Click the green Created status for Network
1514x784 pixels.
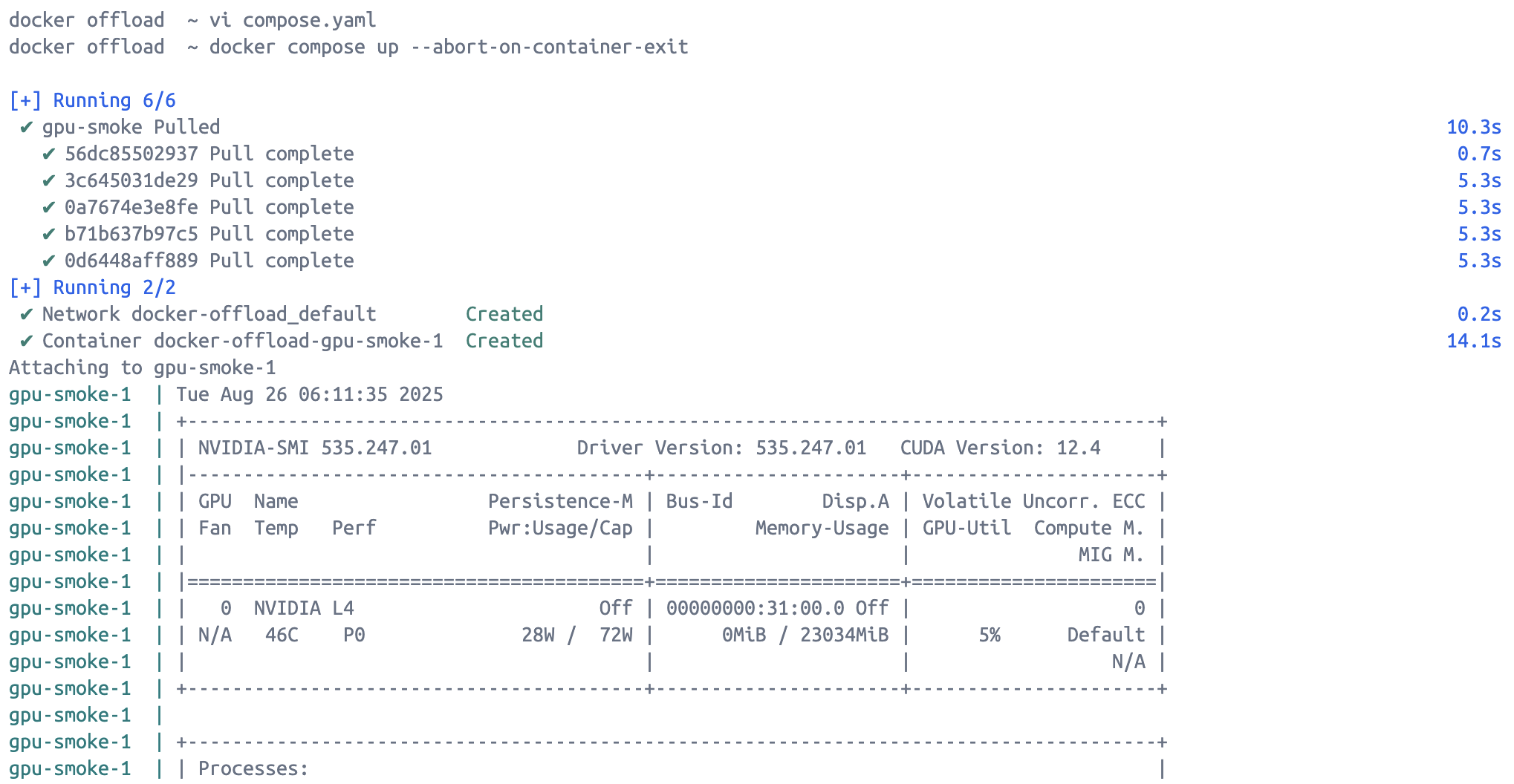504,314
